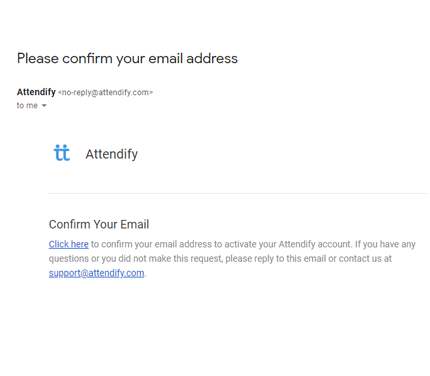Open the Click here confirmation link
This screenshot has height=376, width=430.
tap(69, 244)
